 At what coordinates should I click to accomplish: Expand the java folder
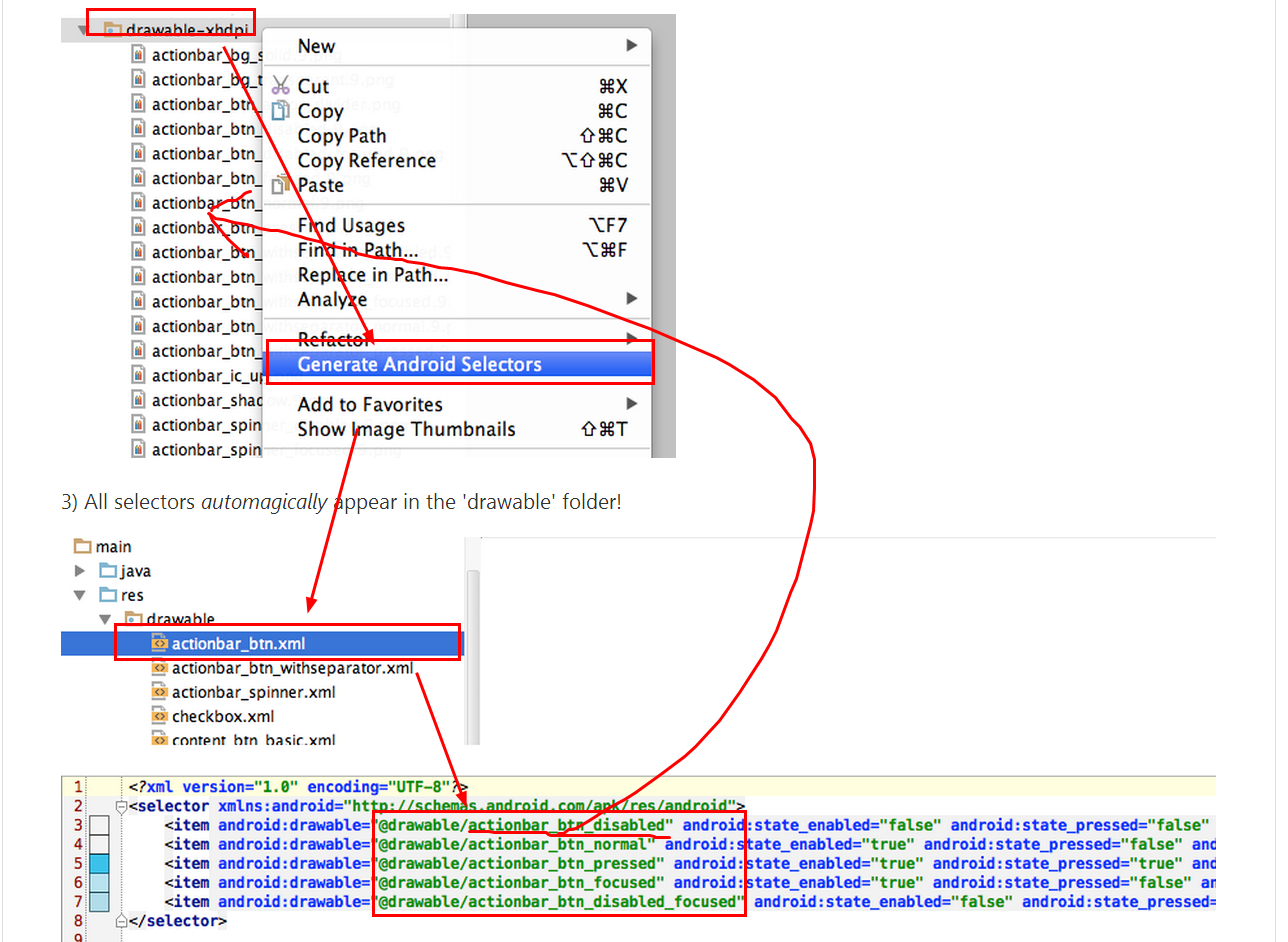point(81,571)
